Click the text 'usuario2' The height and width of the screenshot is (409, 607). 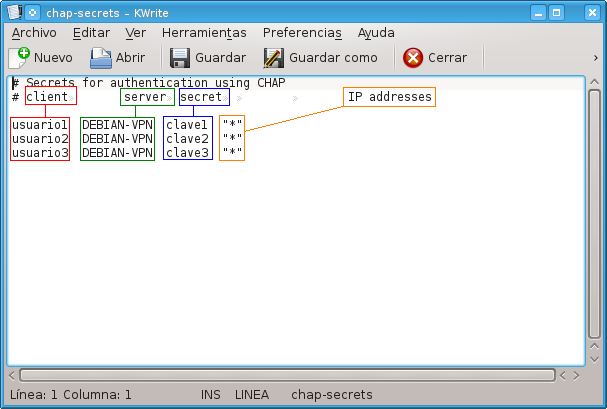tap(39, 139)
